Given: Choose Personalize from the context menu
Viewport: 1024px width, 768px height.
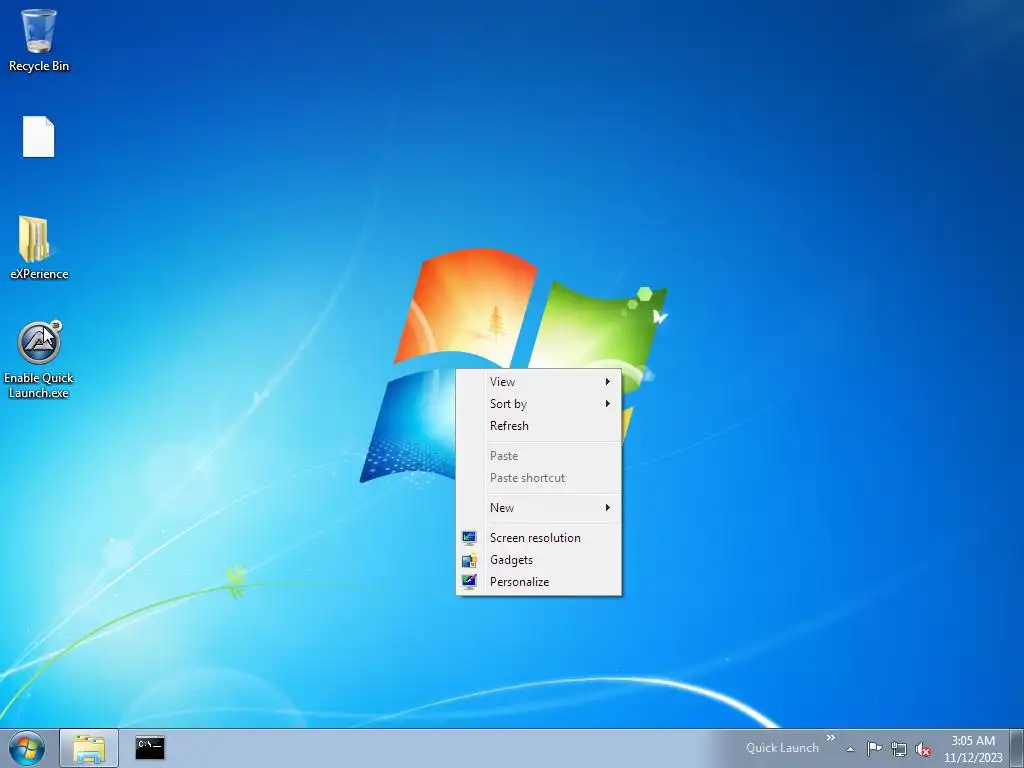Looking at the screenshot, I should (539, 582).
